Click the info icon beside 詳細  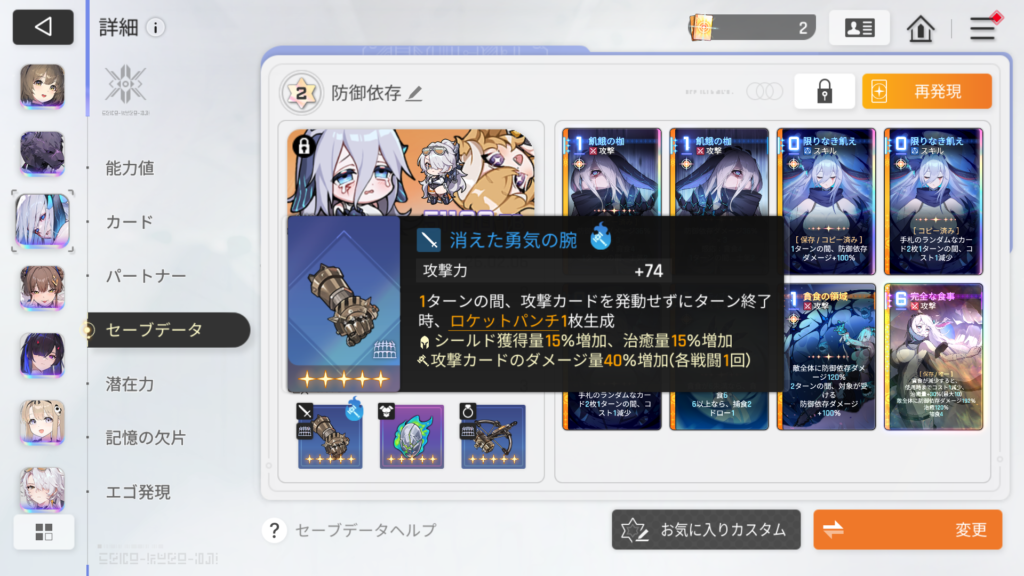pos(155,27)
